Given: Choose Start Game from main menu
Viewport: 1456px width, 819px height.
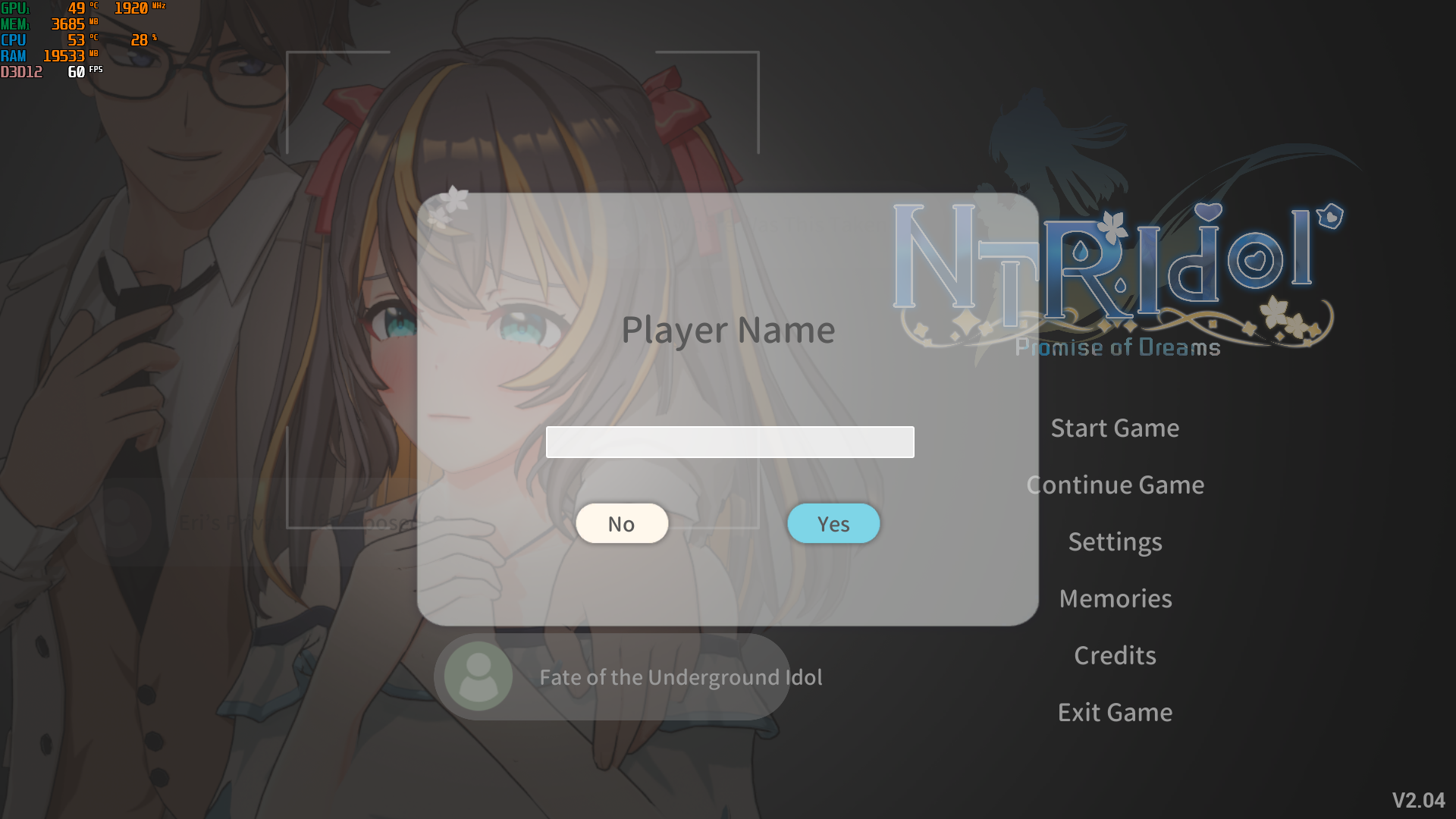Looking at the screenshot, I should 1115,428.
